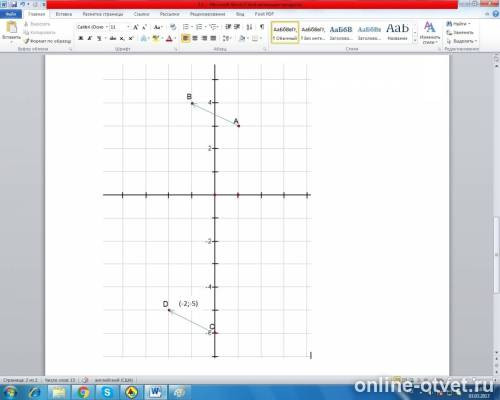Screen dimensions: 500x400
Task: Toggle bold formatting
Action: [80, 38]
